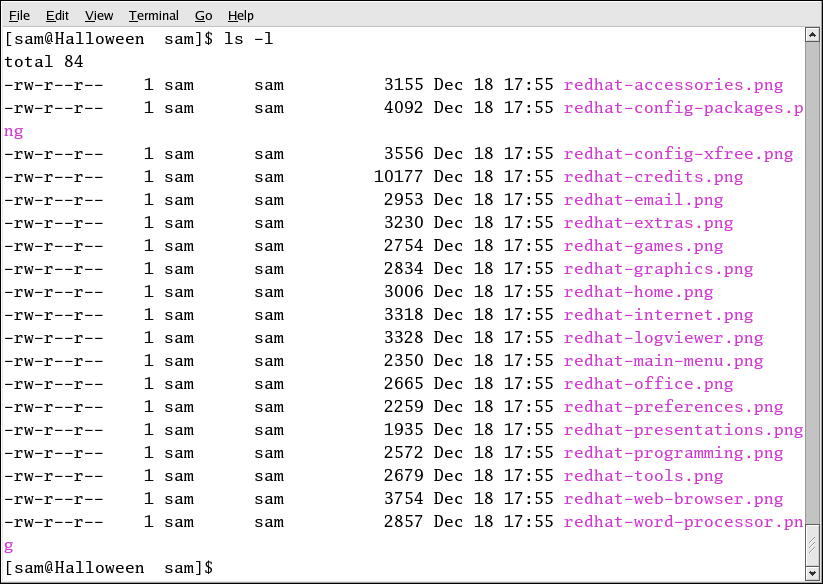Click the 'total 84' output line
This screenshot has width=823, height=584.
[x=44, y=62]
